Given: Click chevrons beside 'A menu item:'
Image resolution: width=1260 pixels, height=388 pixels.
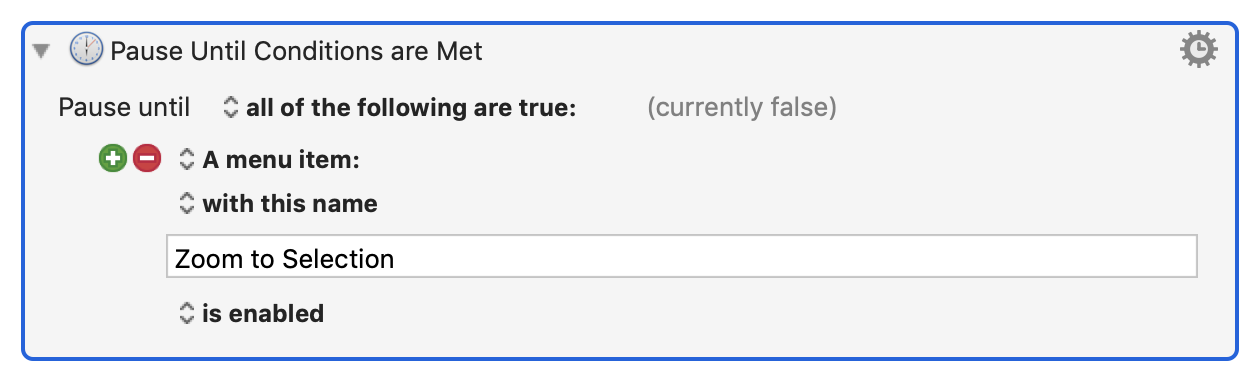Looking at the screenshot, I should pos(186,158).
